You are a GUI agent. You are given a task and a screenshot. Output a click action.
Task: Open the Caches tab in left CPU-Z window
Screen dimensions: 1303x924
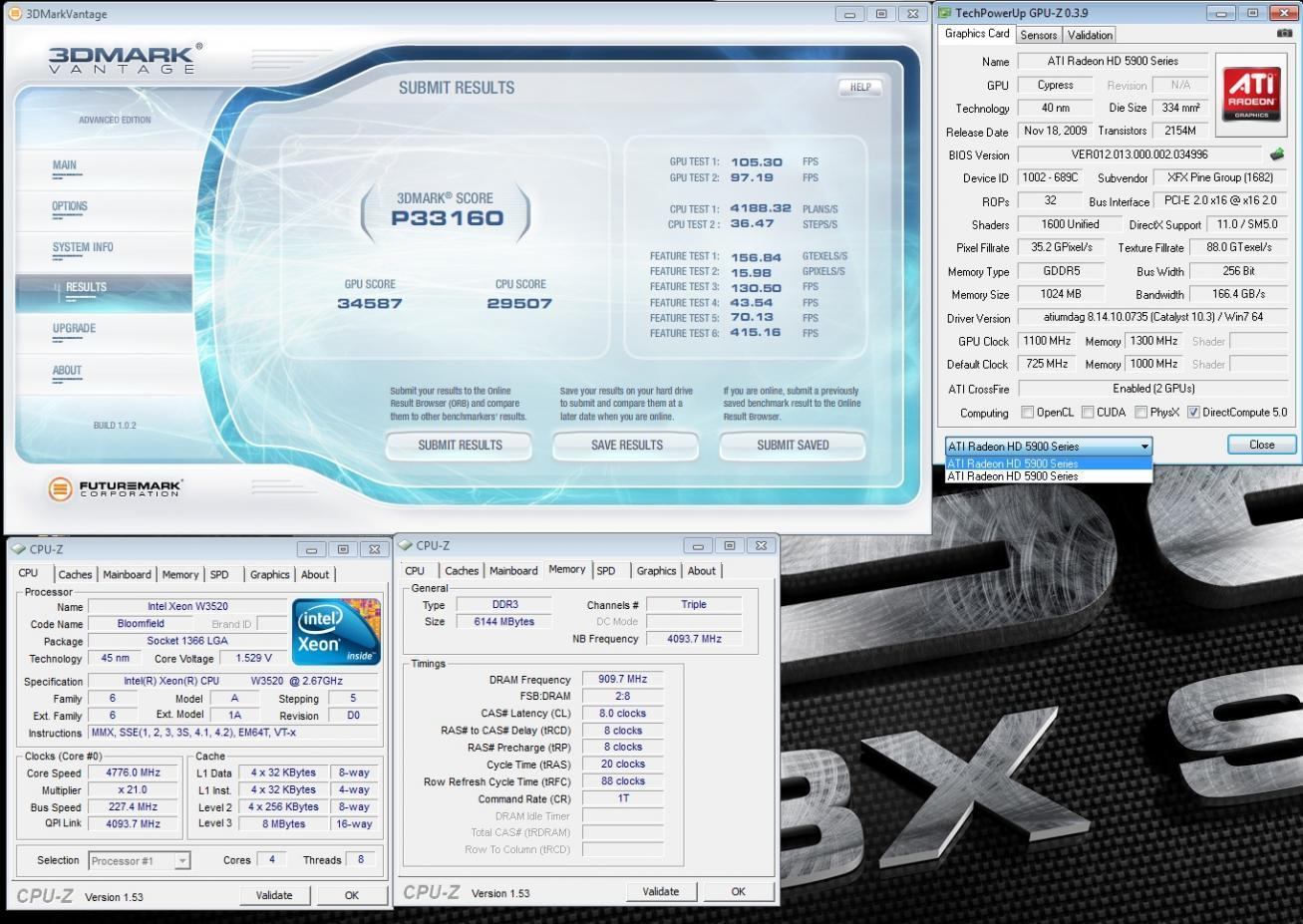75,574
